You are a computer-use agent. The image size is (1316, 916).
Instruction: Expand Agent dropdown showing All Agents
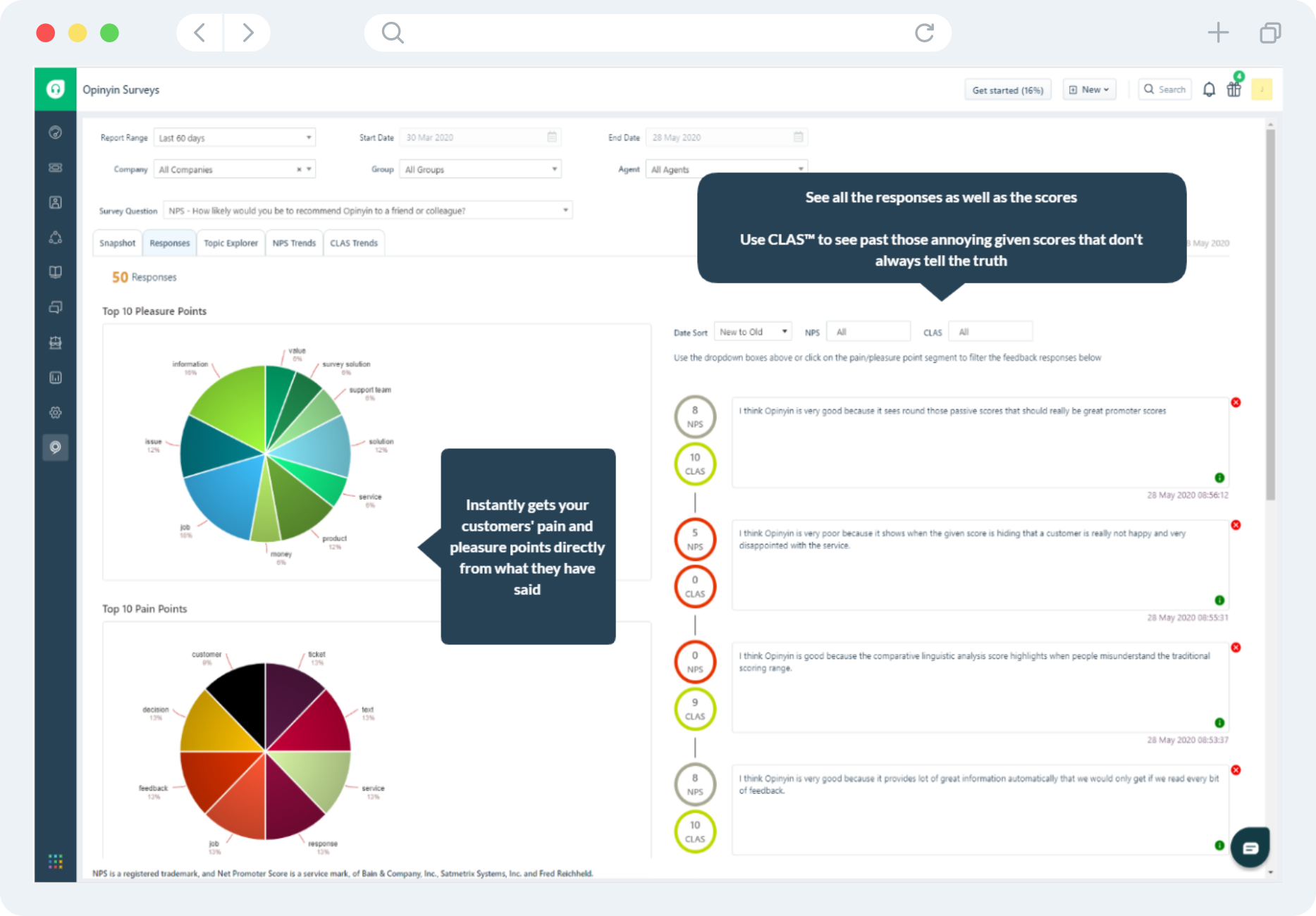pos(727,169)
